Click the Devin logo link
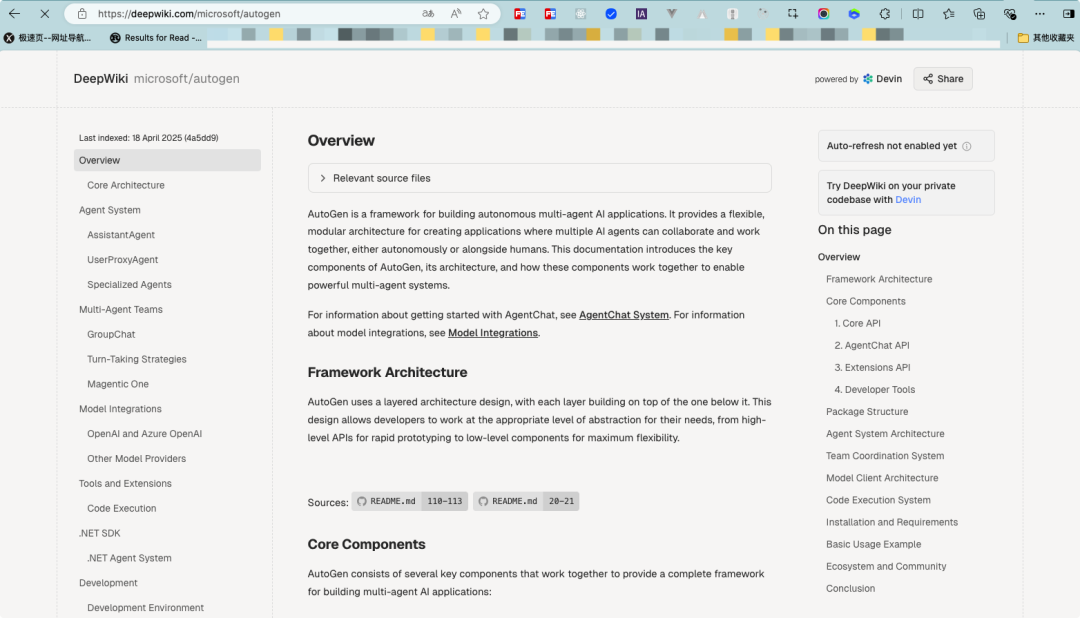Image resolution: width=1080 pixels, height=618 pixels. (x=882, y=79)
